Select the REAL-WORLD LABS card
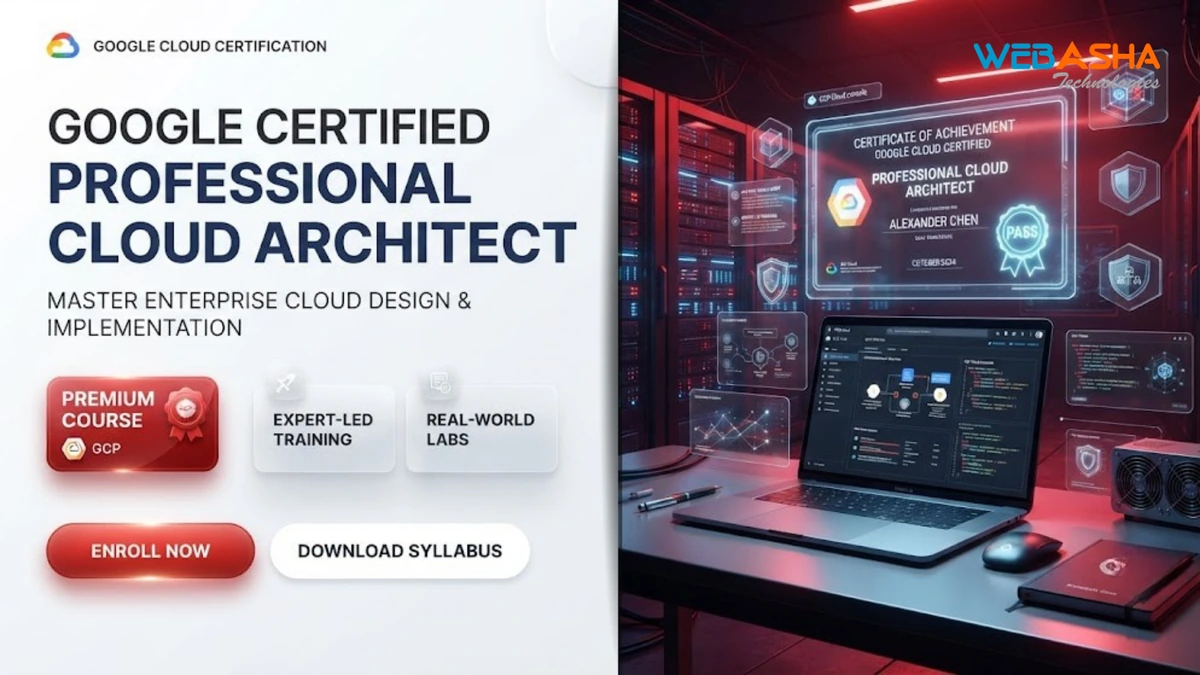 tap(481, 429)
